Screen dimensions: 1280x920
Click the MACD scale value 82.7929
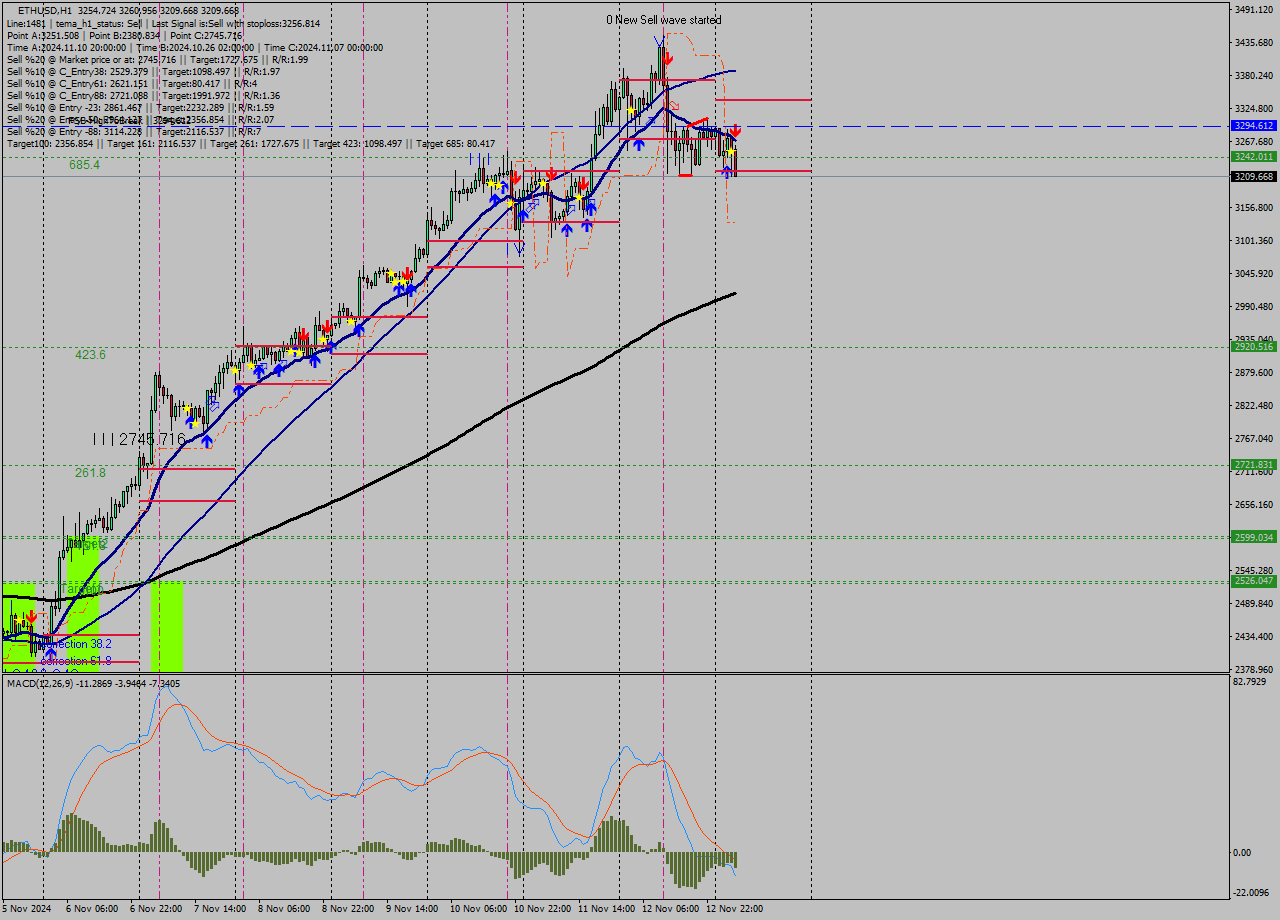click(1251, 681)
